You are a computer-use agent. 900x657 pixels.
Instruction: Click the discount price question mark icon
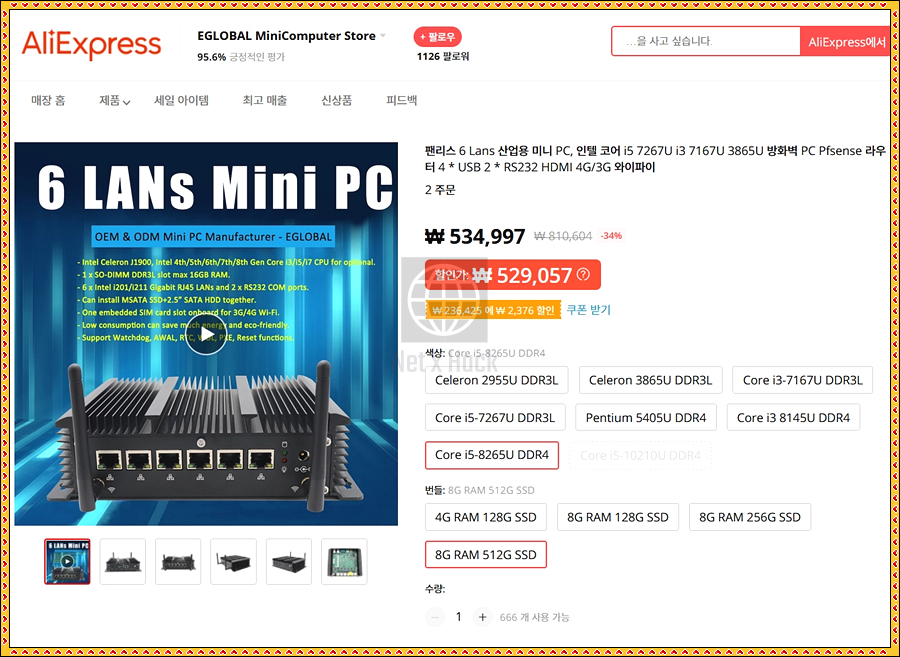pos(583,275)
